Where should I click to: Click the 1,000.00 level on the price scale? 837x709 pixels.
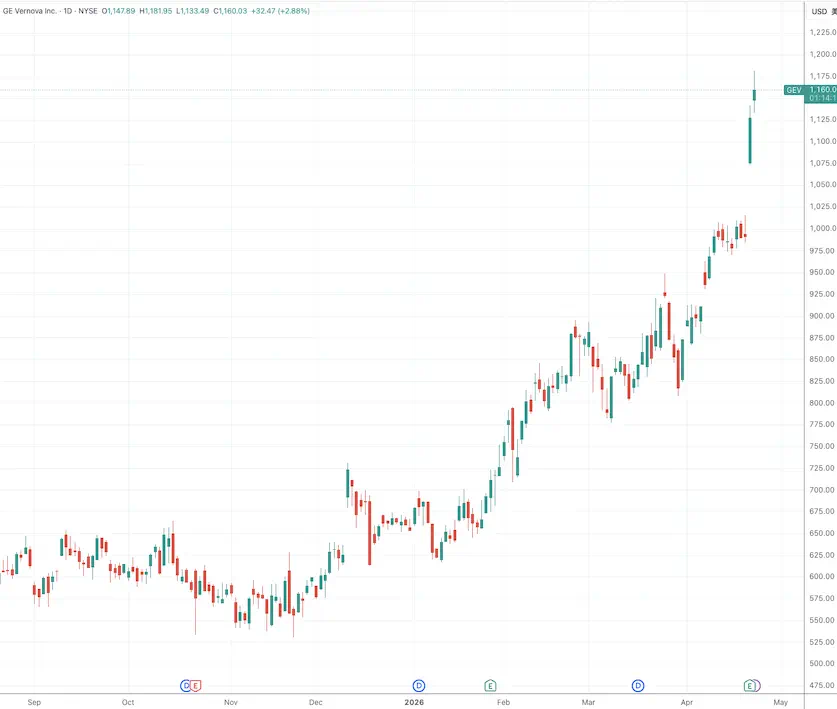[x=822, y=228]
